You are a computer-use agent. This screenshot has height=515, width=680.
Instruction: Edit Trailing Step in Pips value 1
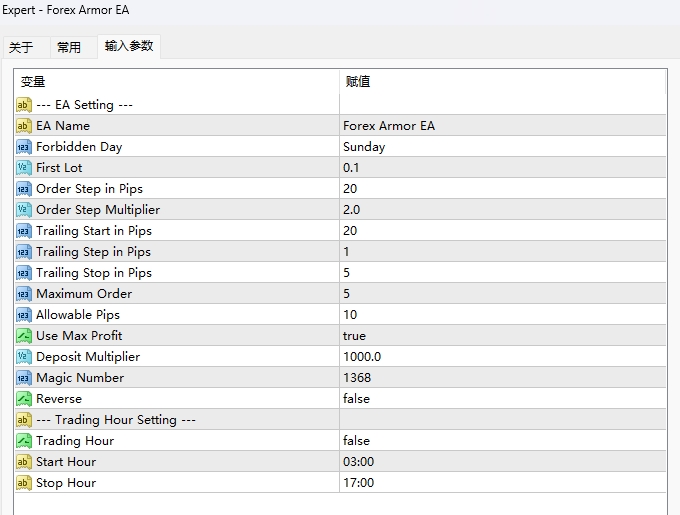click(503, 252)
